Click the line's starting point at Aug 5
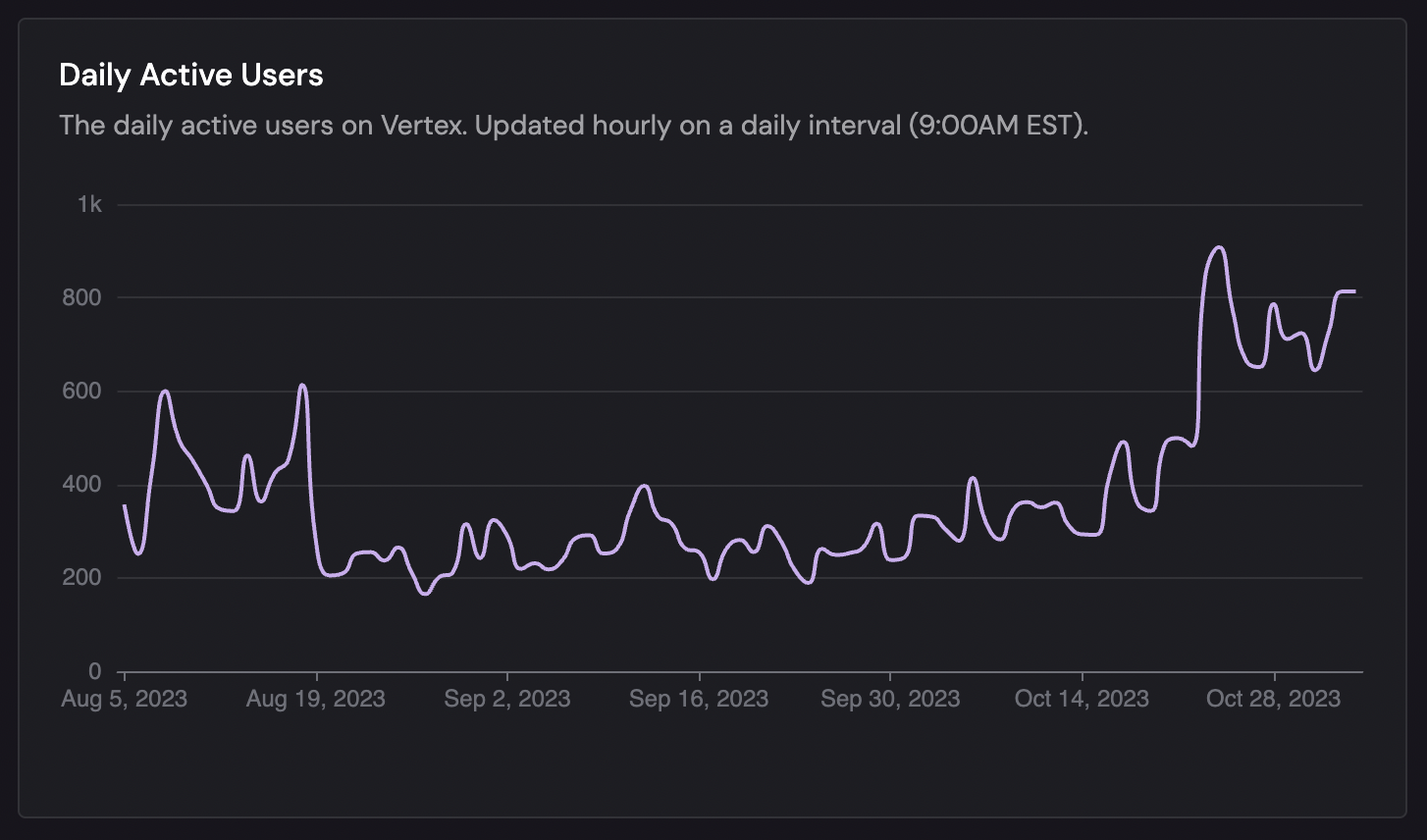This screenshot has width=1427, height=840. [125, 505]
